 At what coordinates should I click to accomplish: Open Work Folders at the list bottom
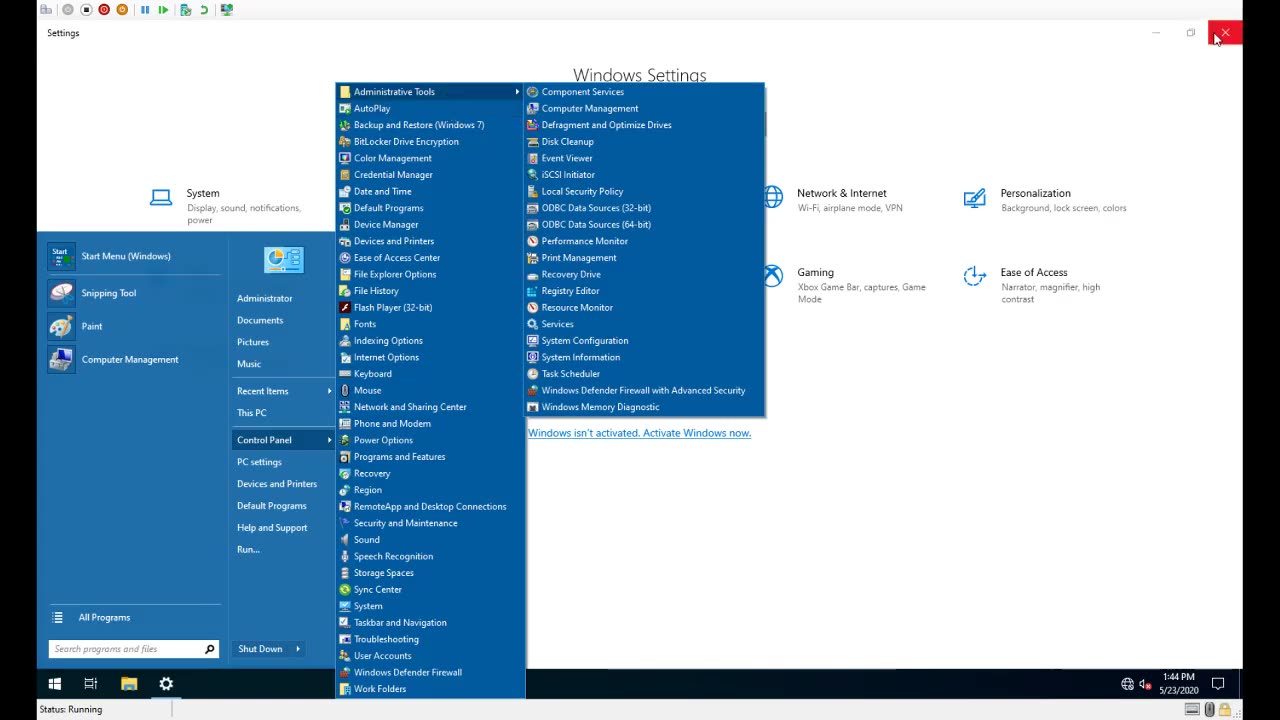coord(380,689)
